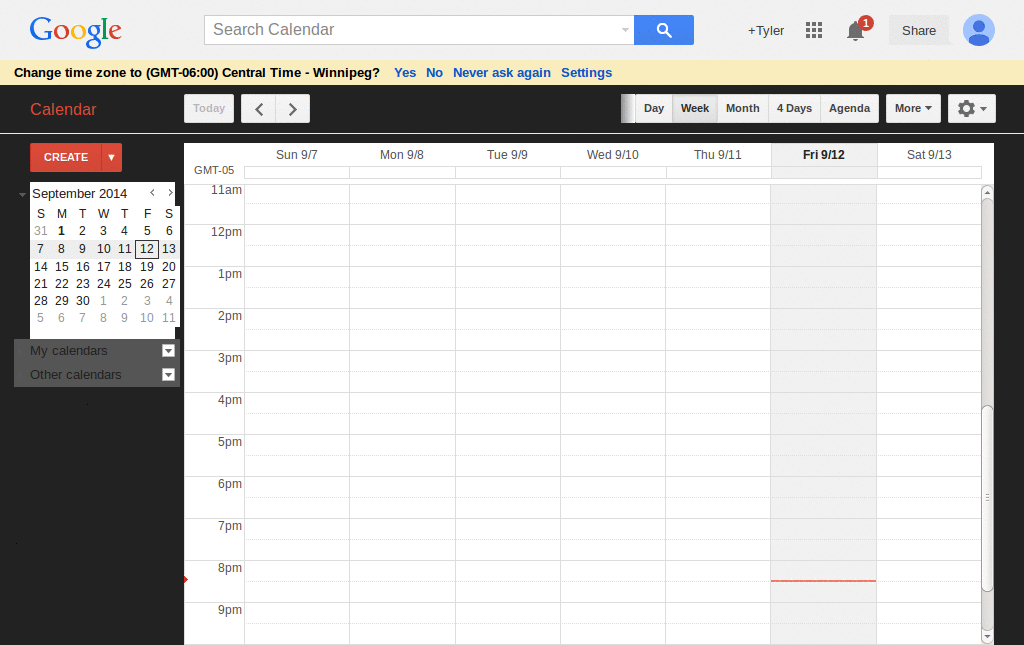Screen dimensions: 1024x645
Task: Show previous month in mini calendar
Action: pos(152,193)
